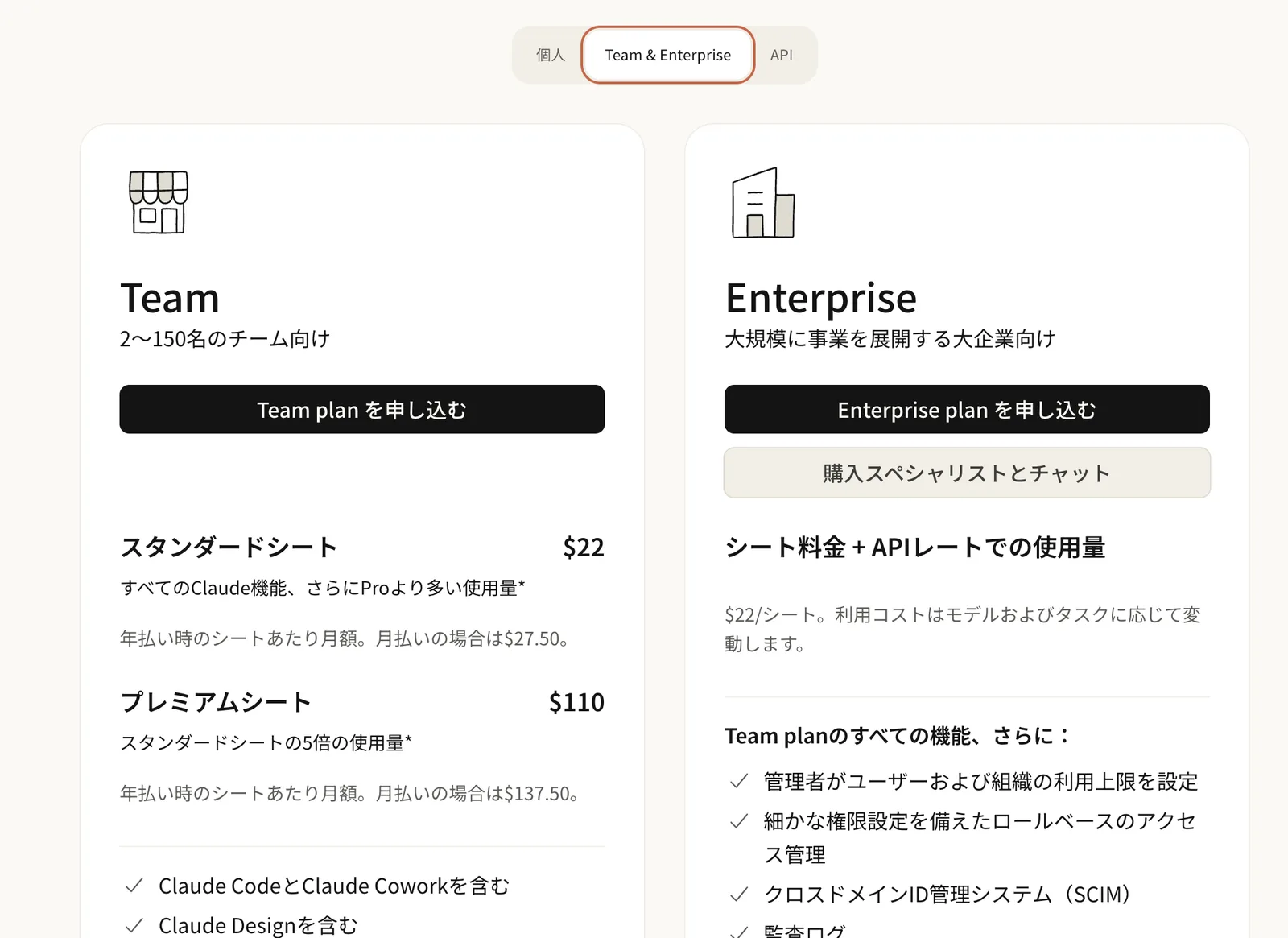Screen dimensions: 1288x938
Task: Click すべてのClaude機能、さらにProより多い使用量 text
Action: pyautogui.click(x=322, y=589)
